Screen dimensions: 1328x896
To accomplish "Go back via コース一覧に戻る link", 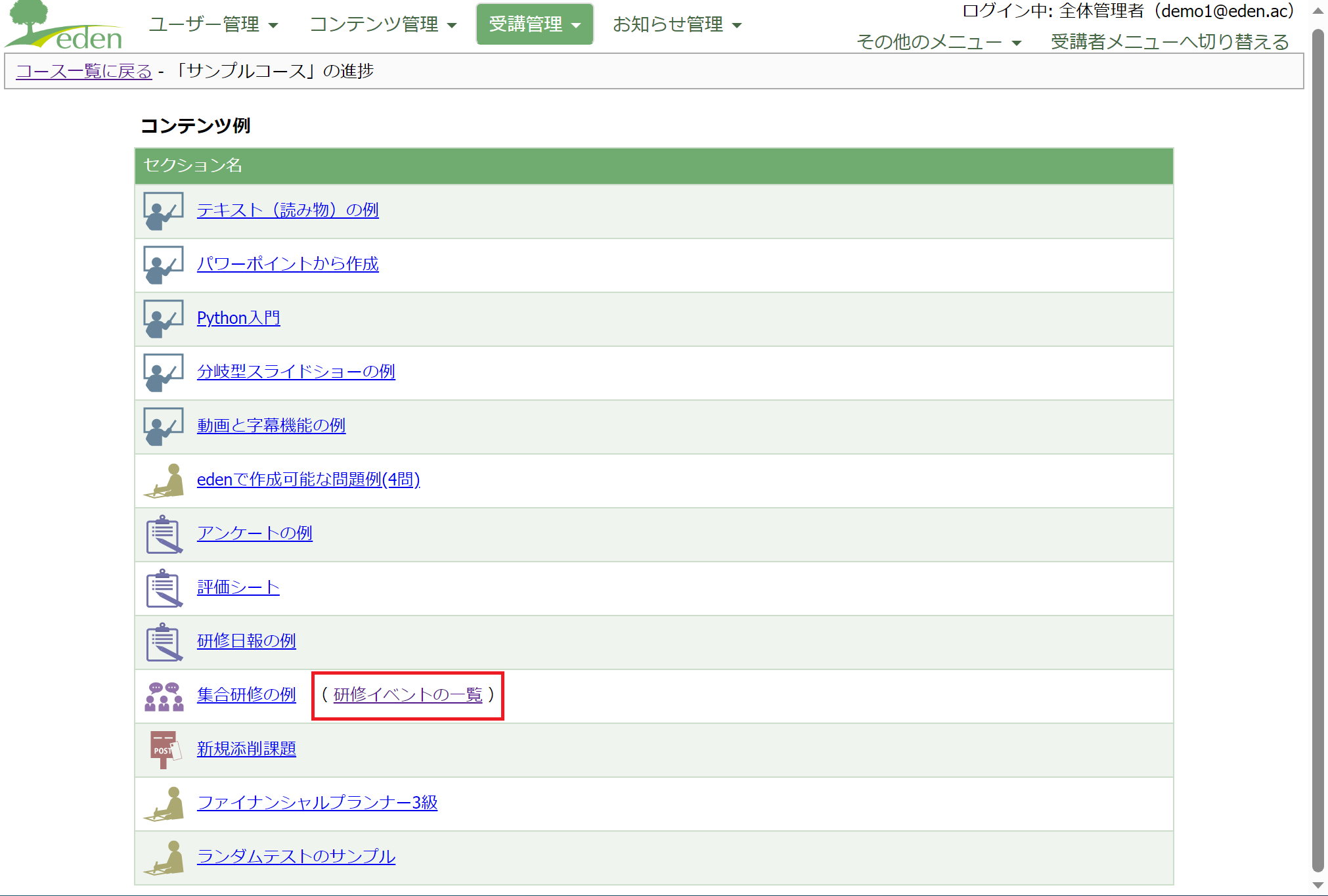I will coord(84,71).
